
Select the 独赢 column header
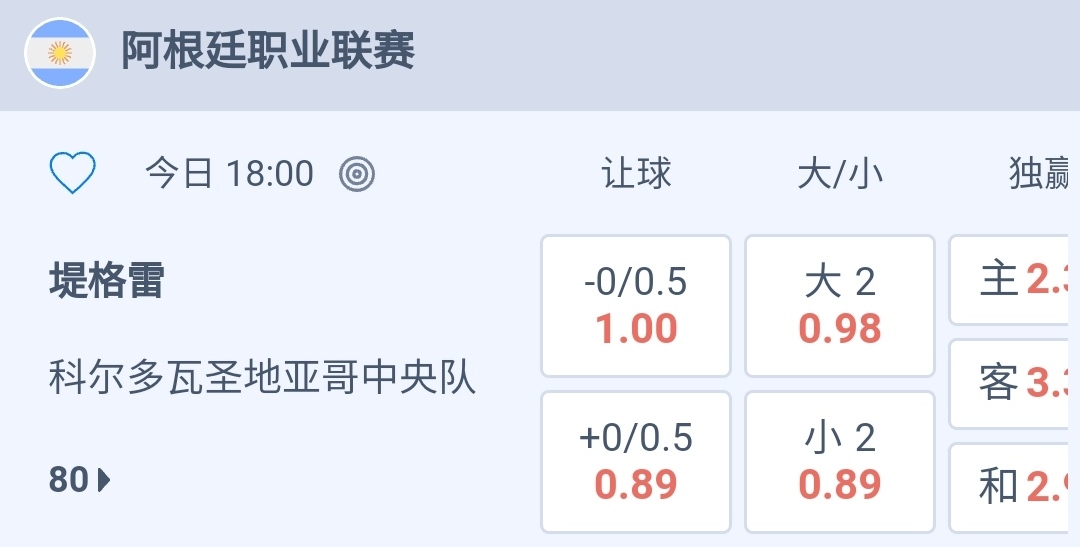[1038, 174]
